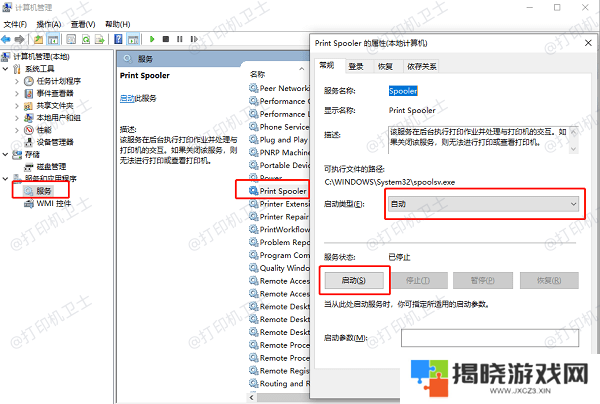This screenshot has width=600, height=404.
Task: Expand the 事件查看器 node arrow
Action: [16, 93]
